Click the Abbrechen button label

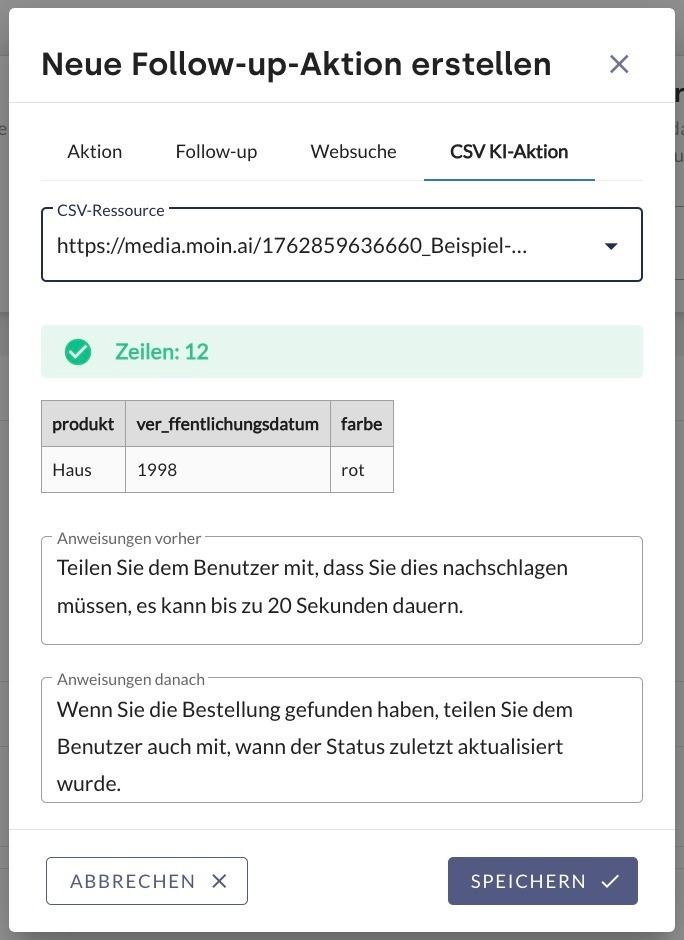pyautogui.click(x=132, y=881)
